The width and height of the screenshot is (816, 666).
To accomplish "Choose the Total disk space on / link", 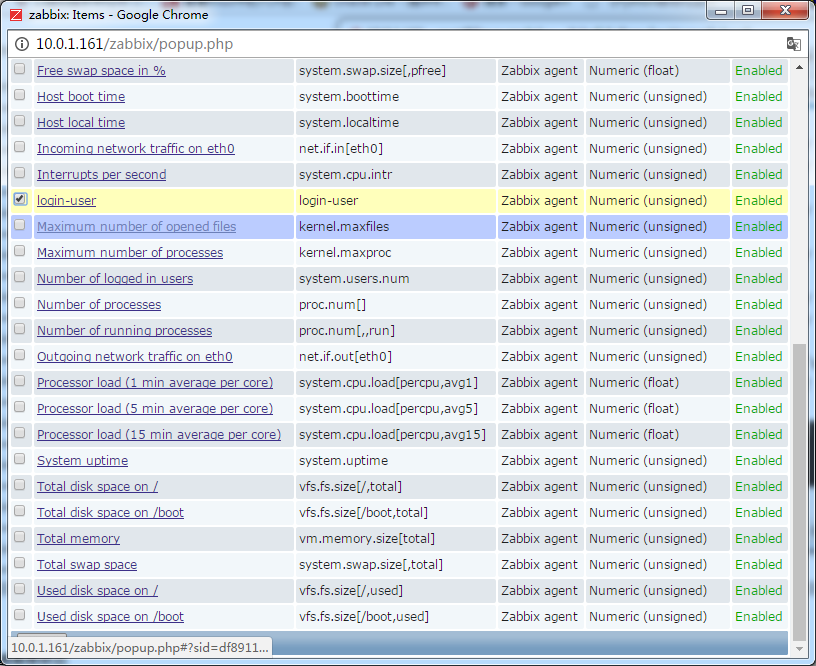I will point(97,487).
